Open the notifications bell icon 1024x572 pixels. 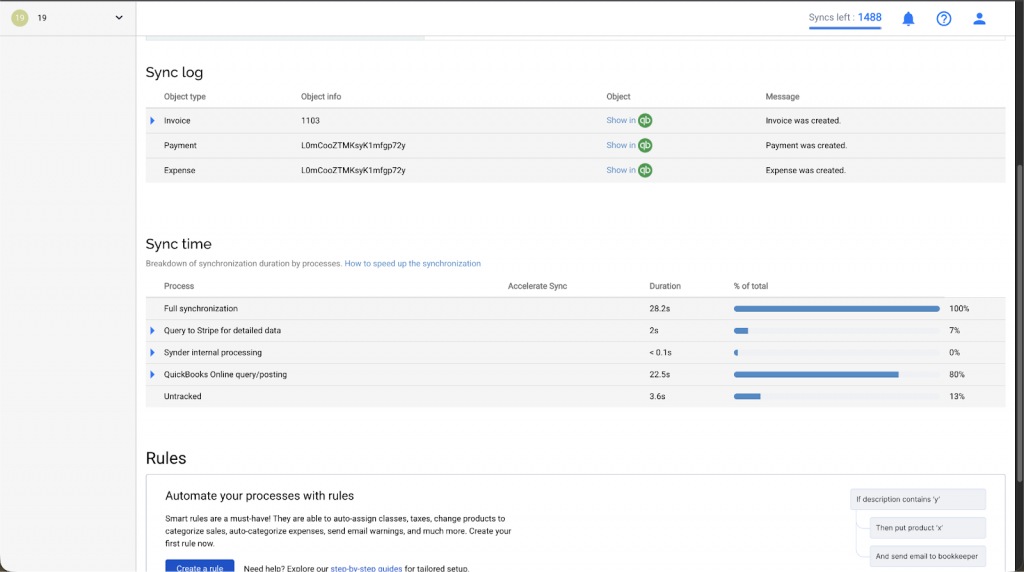908,18
